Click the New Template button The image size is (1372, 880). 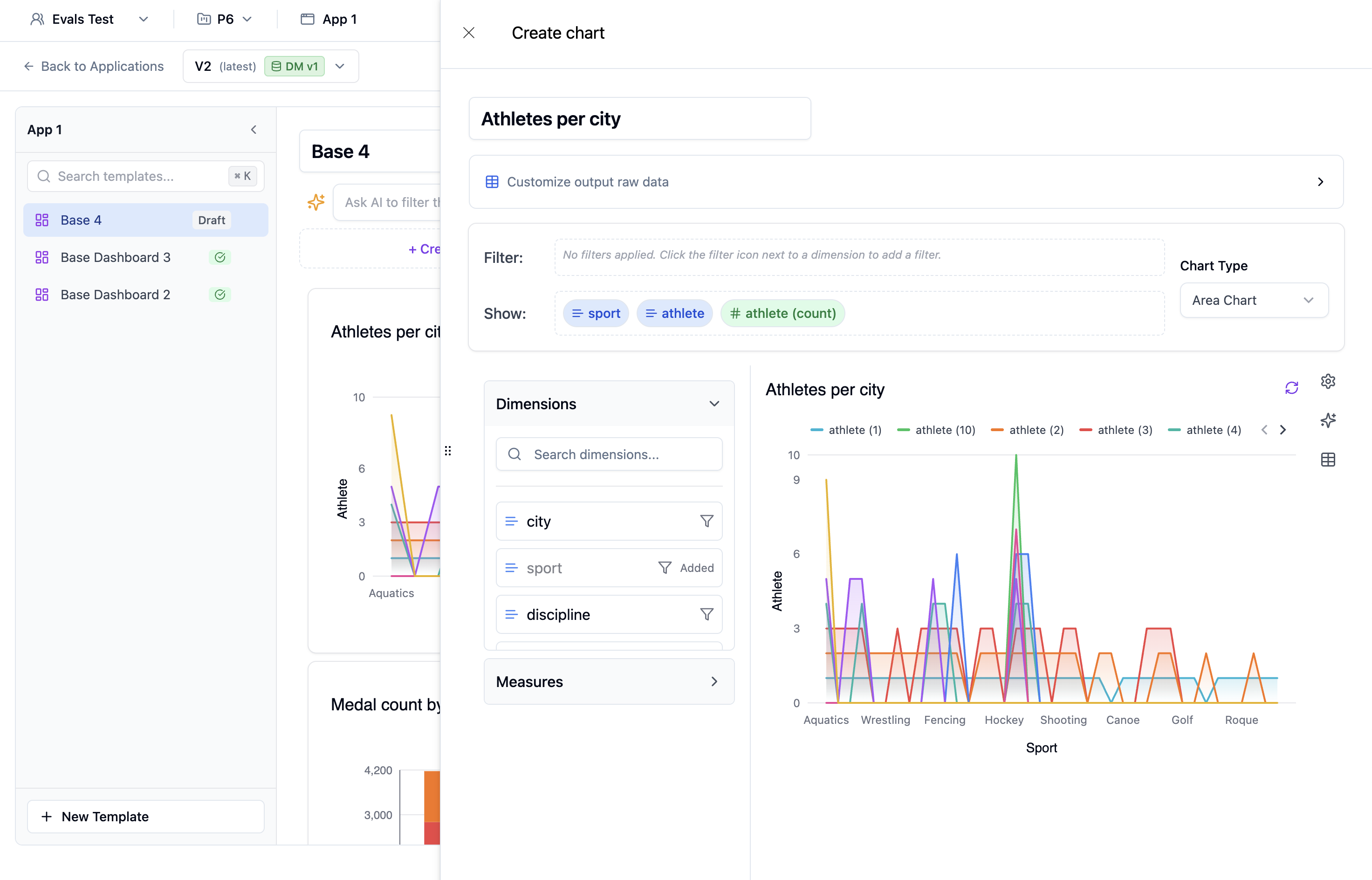(145, 817)
